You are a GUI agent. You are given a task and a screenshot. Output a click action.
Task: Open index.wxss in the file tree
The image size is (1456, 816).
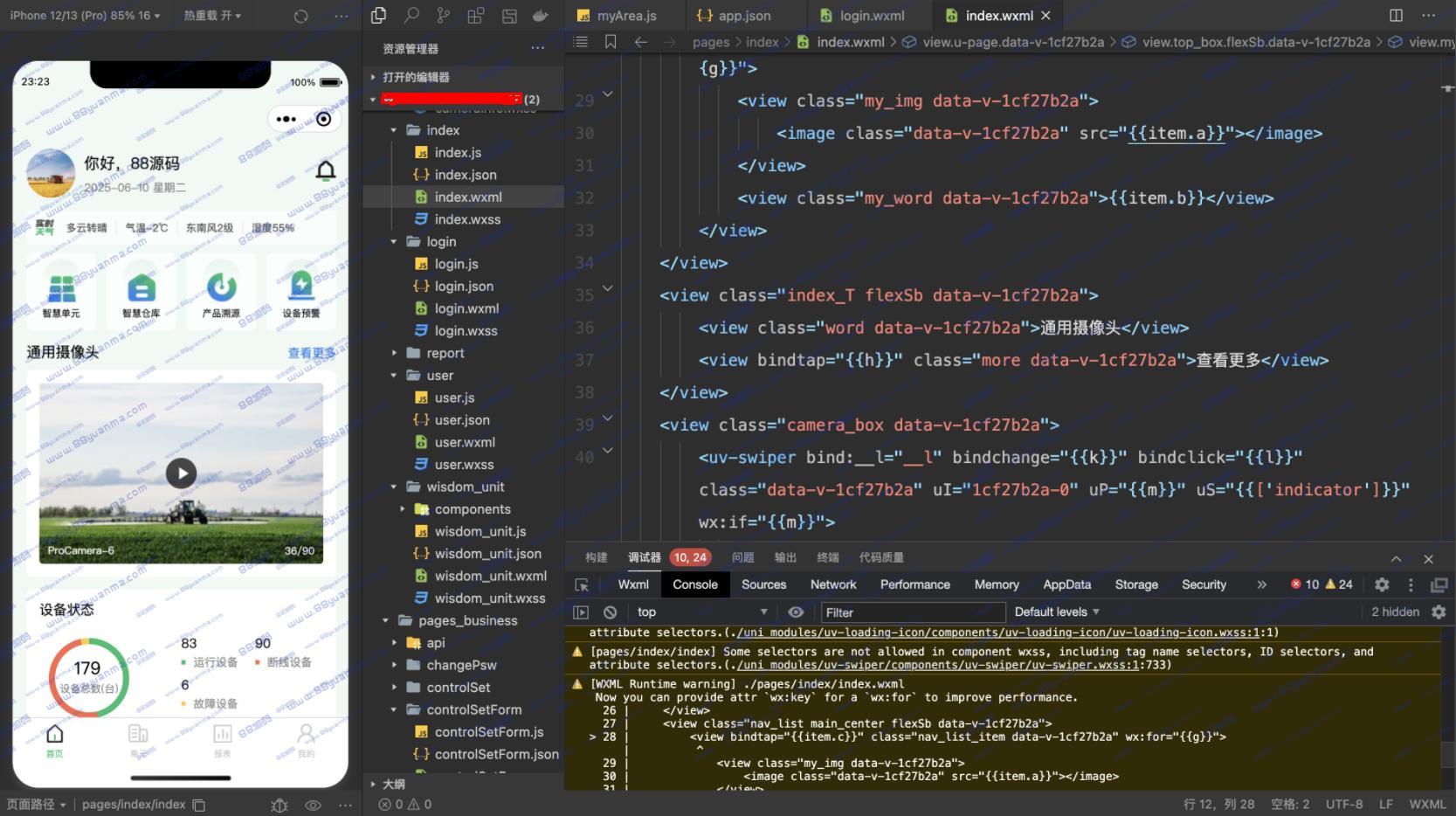point(467,219)
